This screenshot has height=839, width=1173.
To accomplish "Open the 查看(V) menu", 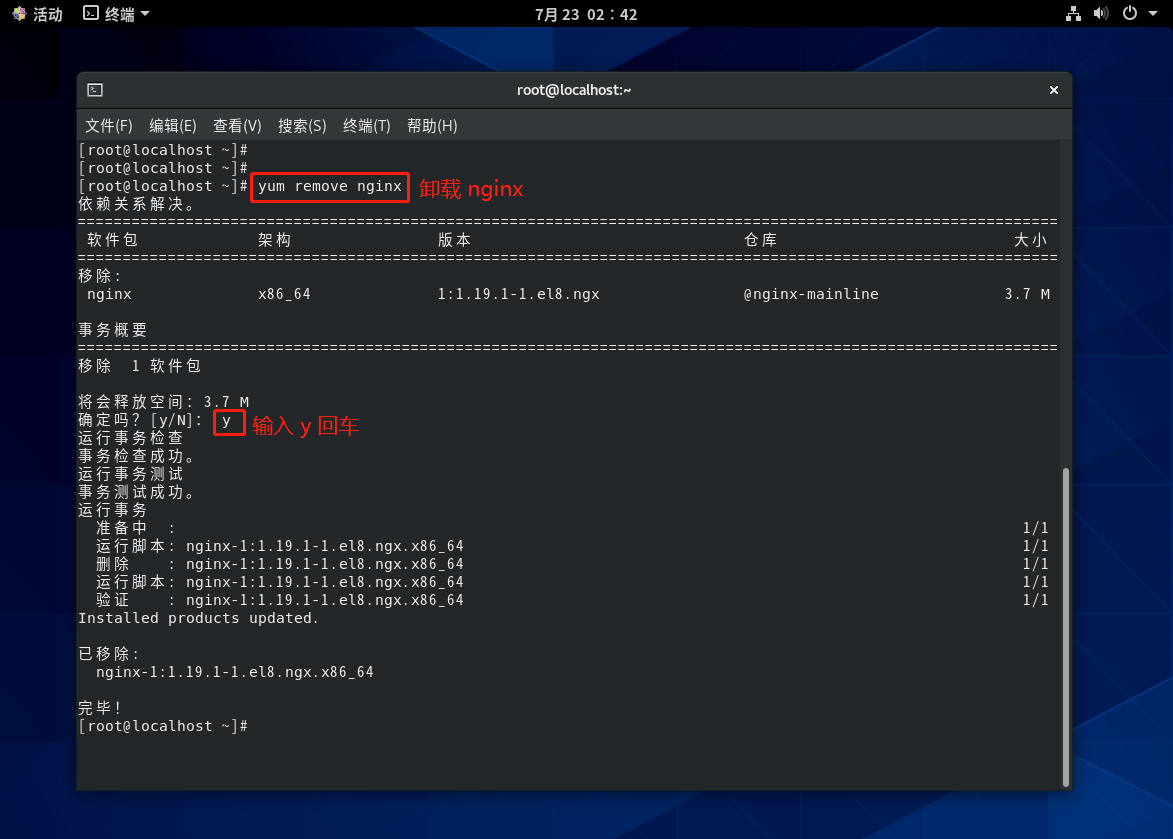I will [x=237, y=126].
